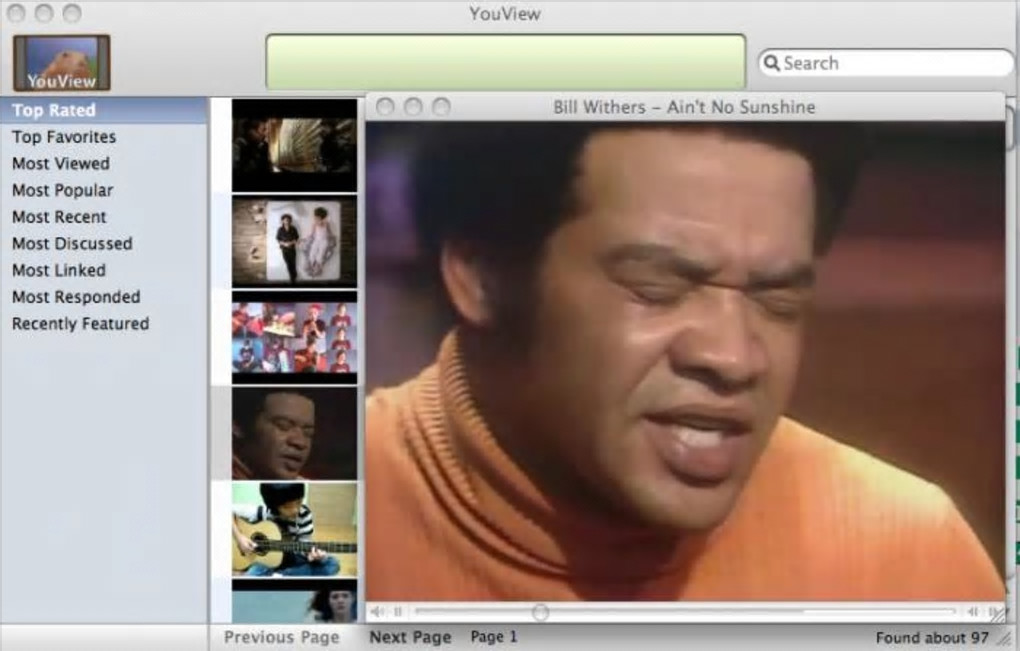Click the video seek bar track
This screenshot has width=1020, height=651.
click(x=686, y=611)
